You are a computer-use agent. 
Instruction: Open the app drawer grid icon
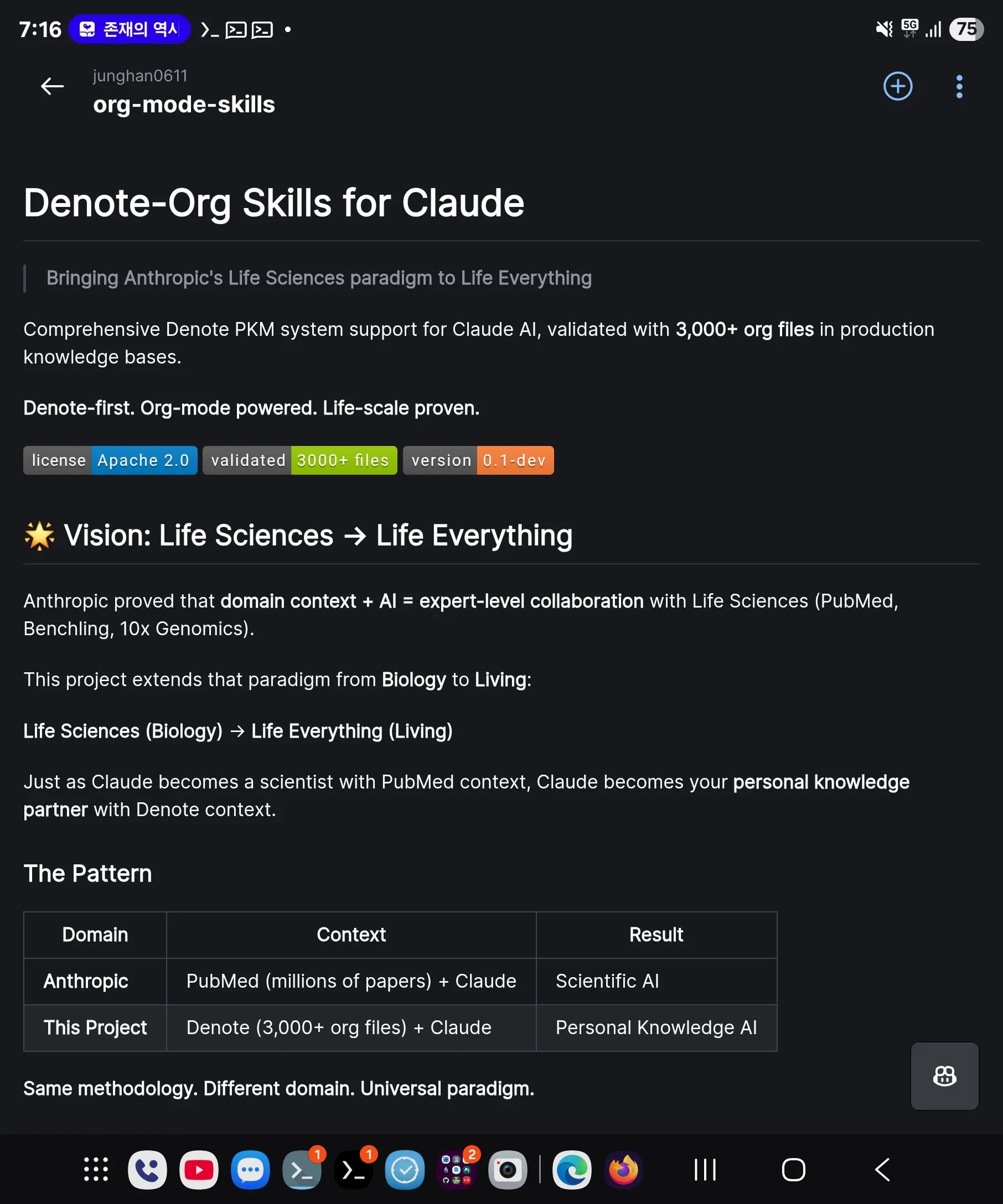coord(96,1170)
